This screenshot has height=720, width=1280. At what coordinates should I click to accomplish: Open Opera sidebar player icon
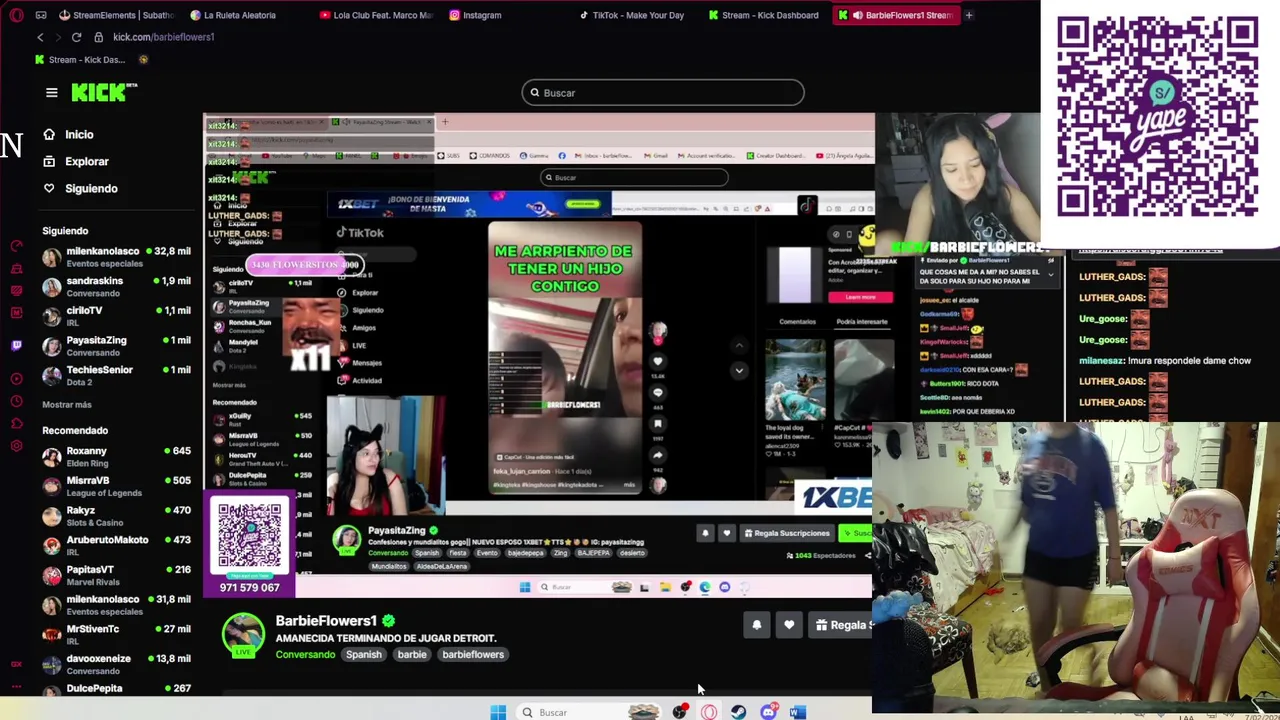(x=16, y=378)
